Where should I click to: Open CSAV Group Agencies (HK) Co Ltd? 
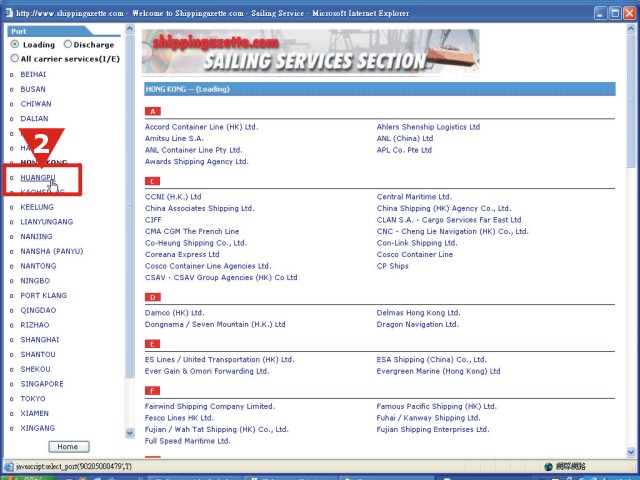pyautogui.click(x=221, y=278)
